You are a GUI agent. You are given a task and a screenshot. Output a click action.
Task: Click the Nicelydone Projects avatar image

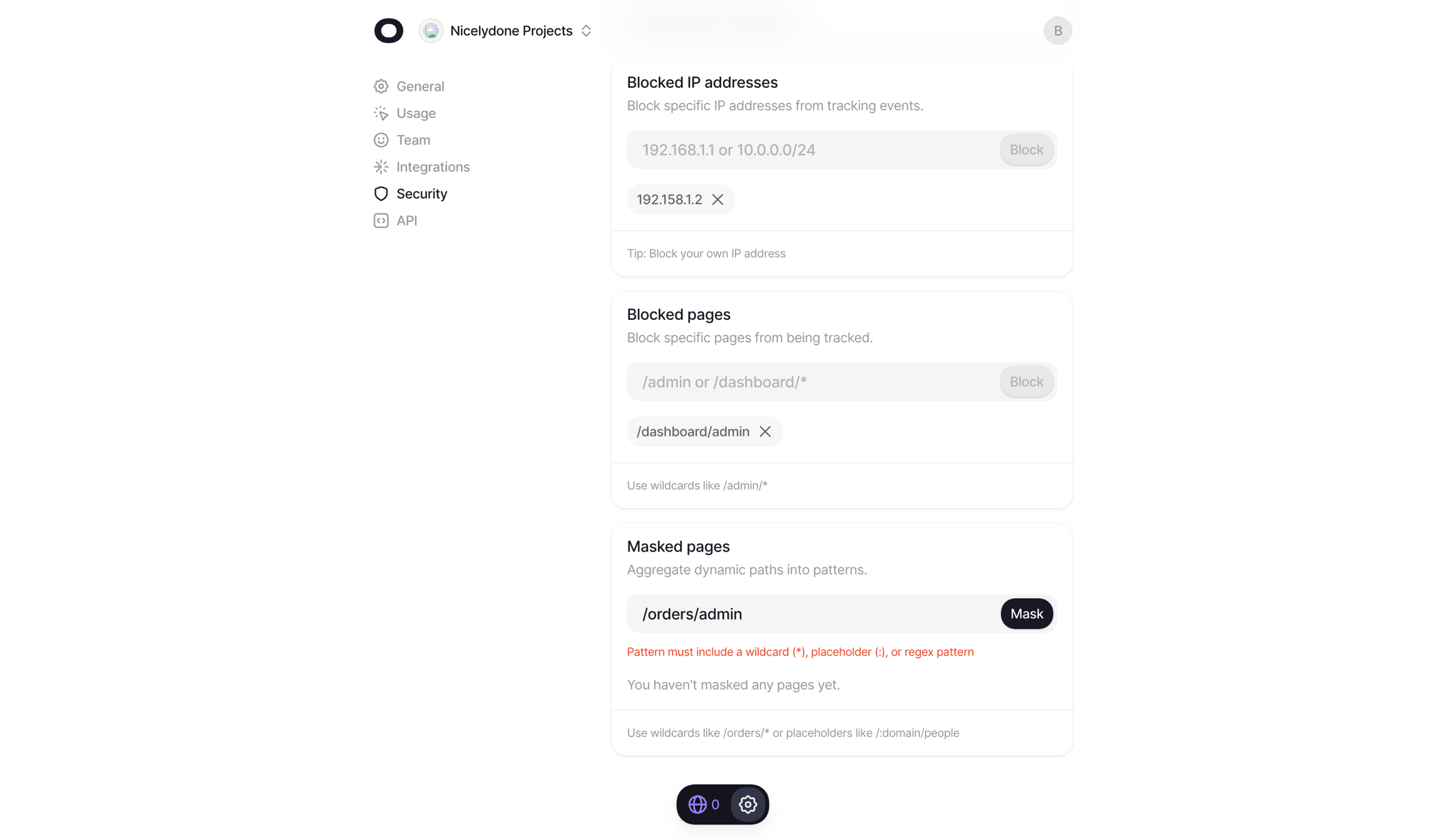click(x=431, y=31)
